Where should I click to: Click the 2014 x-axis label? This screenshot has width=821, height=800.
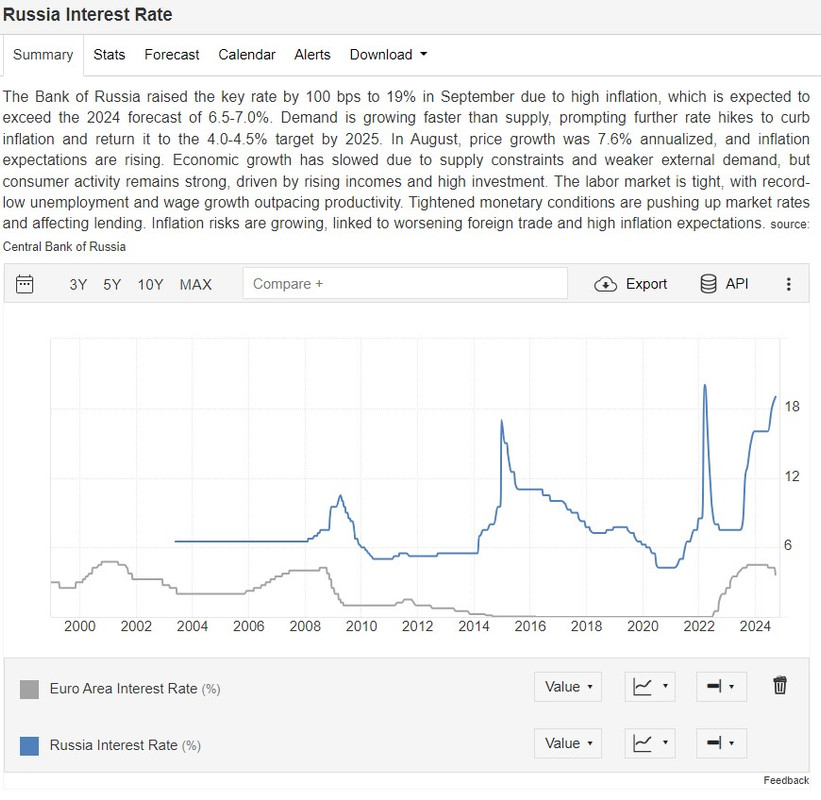(474, 626)
